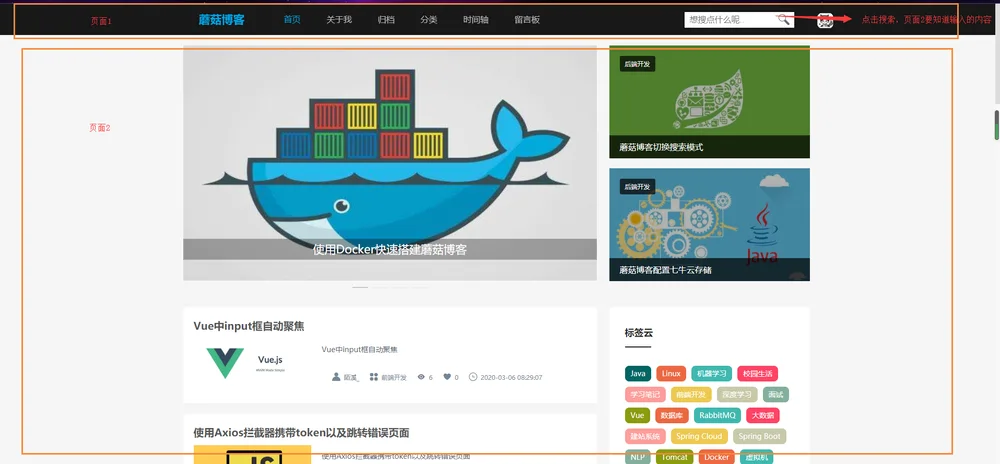Viewport: 1000px width, 464px height.
Task: Click the 前端开发 category link in article
Action: click(394, 377)
